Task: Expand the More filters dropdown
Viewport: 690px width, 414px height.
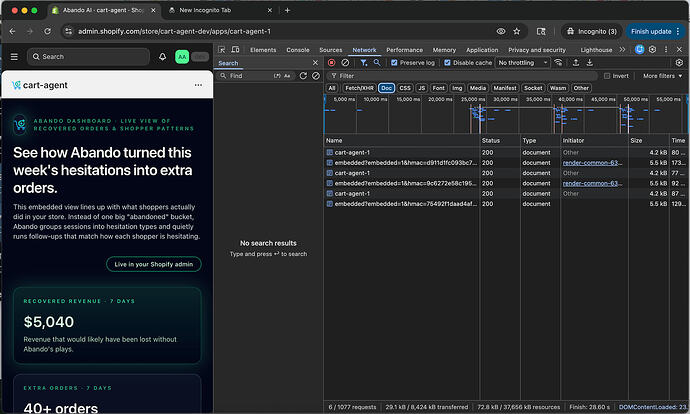Action: tap(662, 76)
